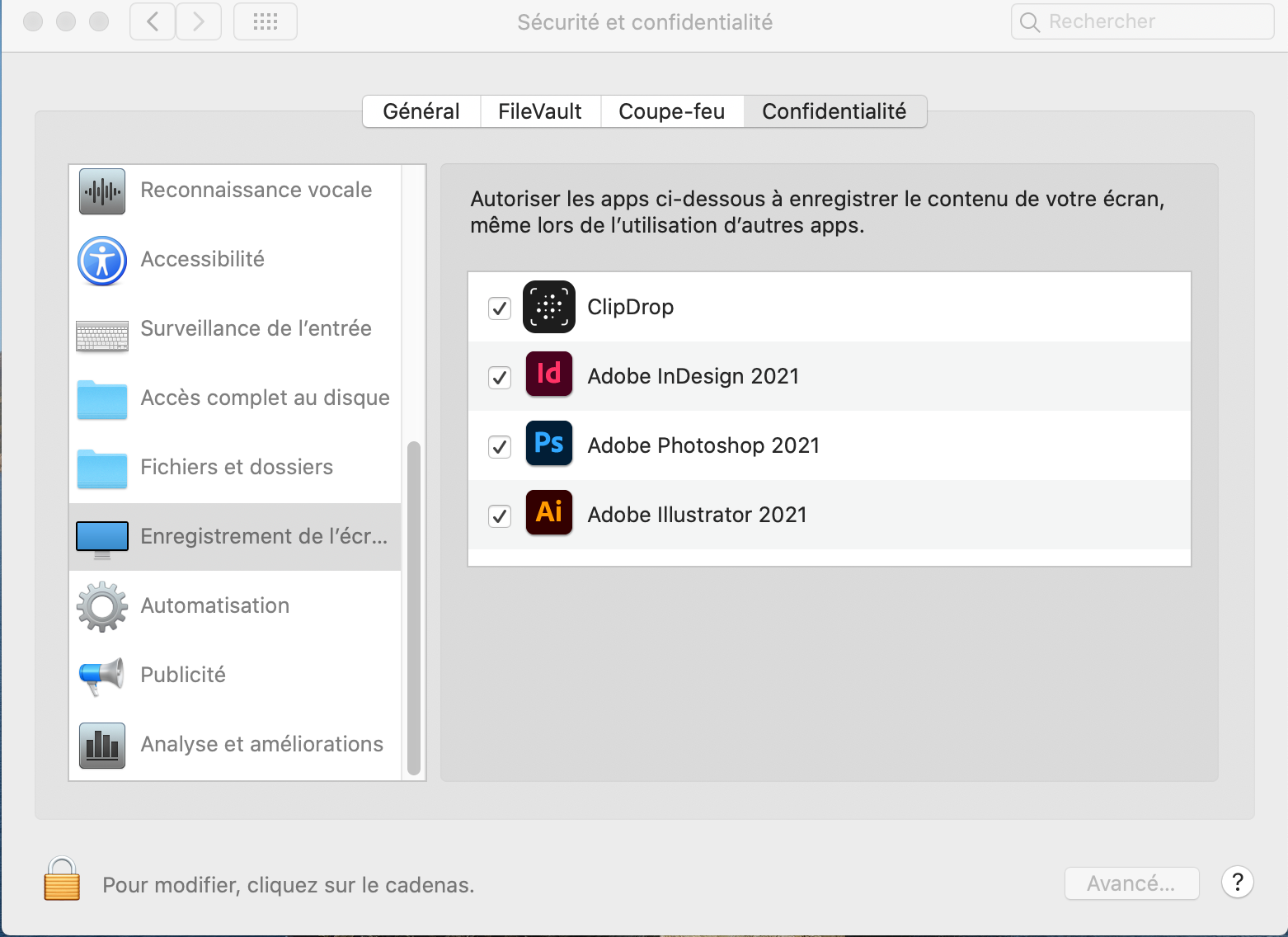
Task: Select Fichiers et dossiers category
Action: point(235,468)
